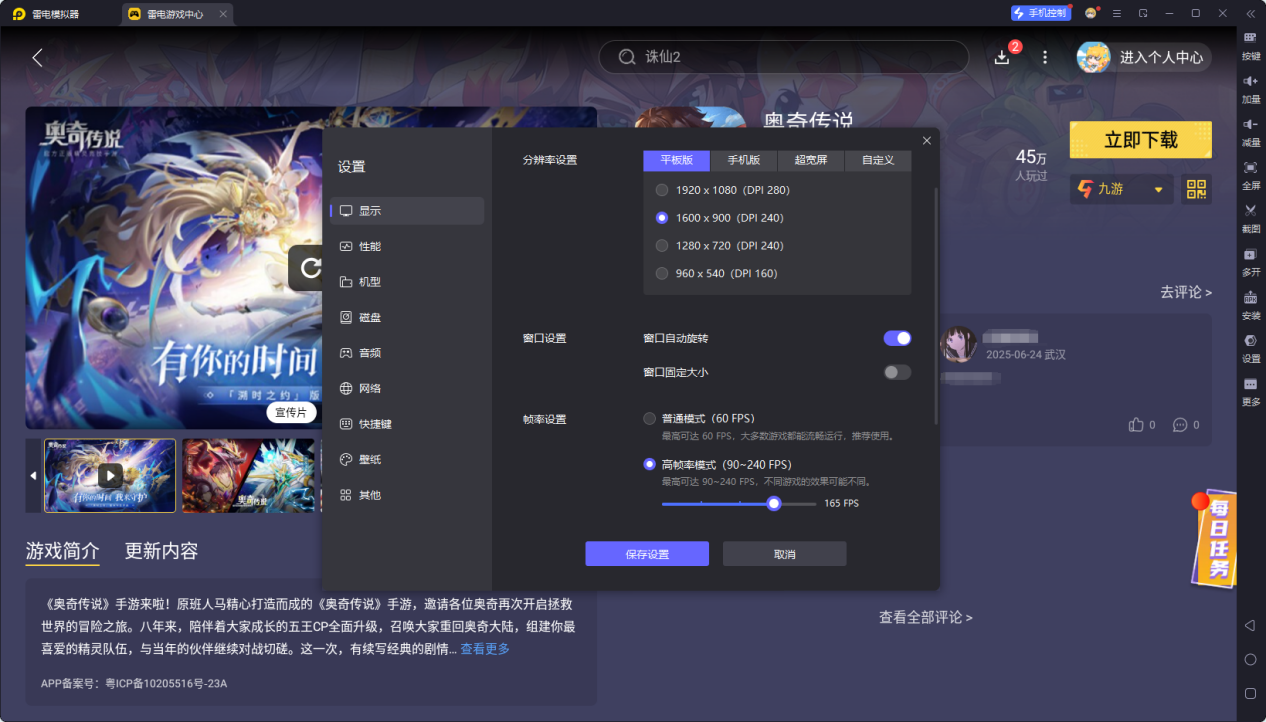This screenshot has height=722, width=1266.
Task: Enable the 窗口固定大小 switch
Action: (x=897, y=372)
